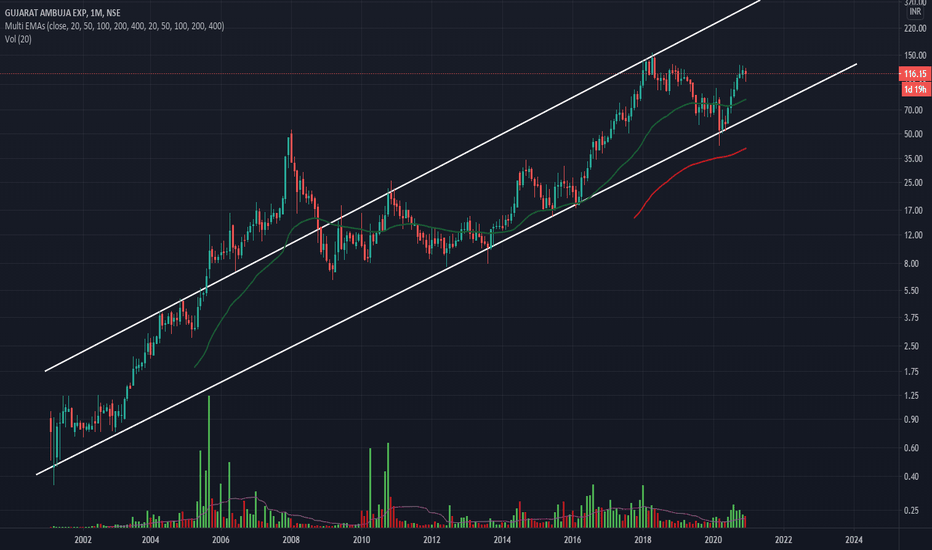Click the 2008 time axis label
The height and width of the screenshot is (550, 932).
pyautogui.click(x=291, y=540)
